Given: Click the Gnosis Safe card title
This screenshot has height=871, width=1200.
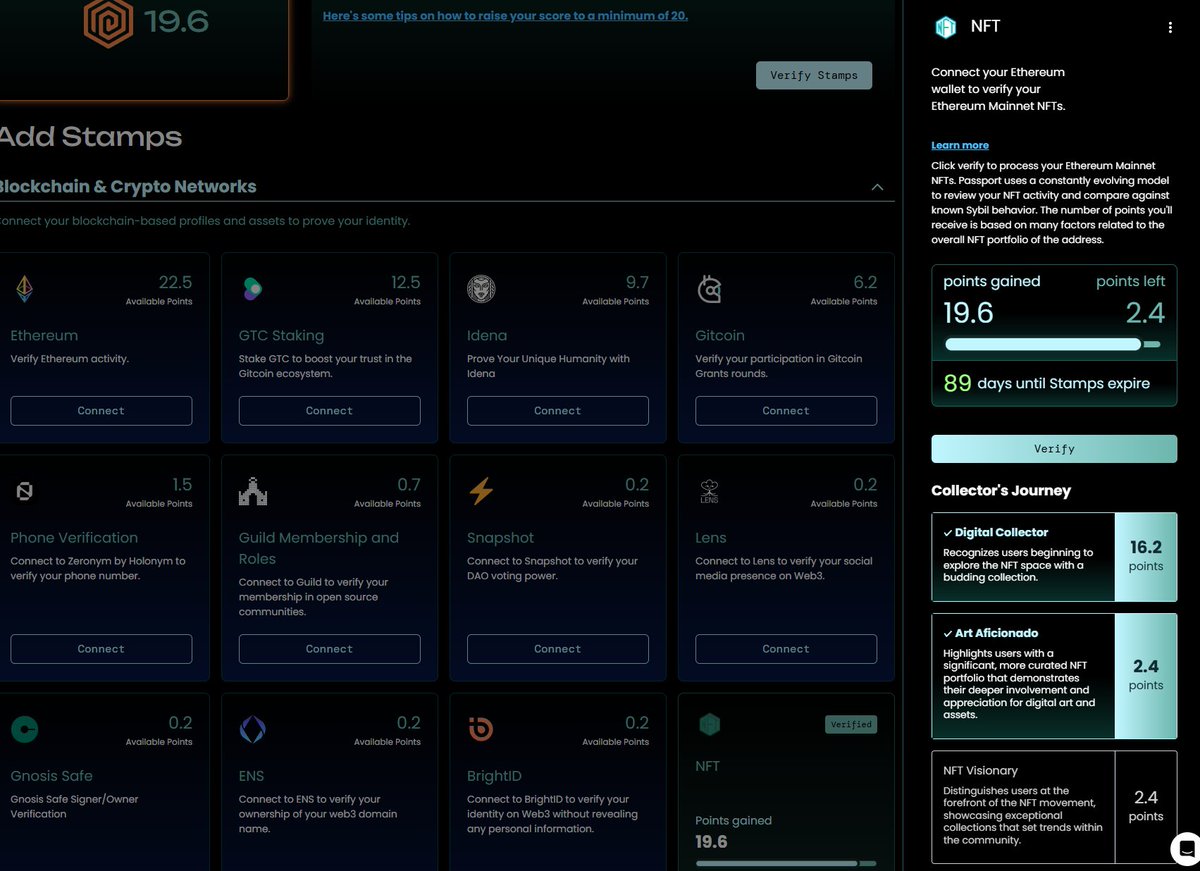Looking at the screenshot, I should 51,776.
